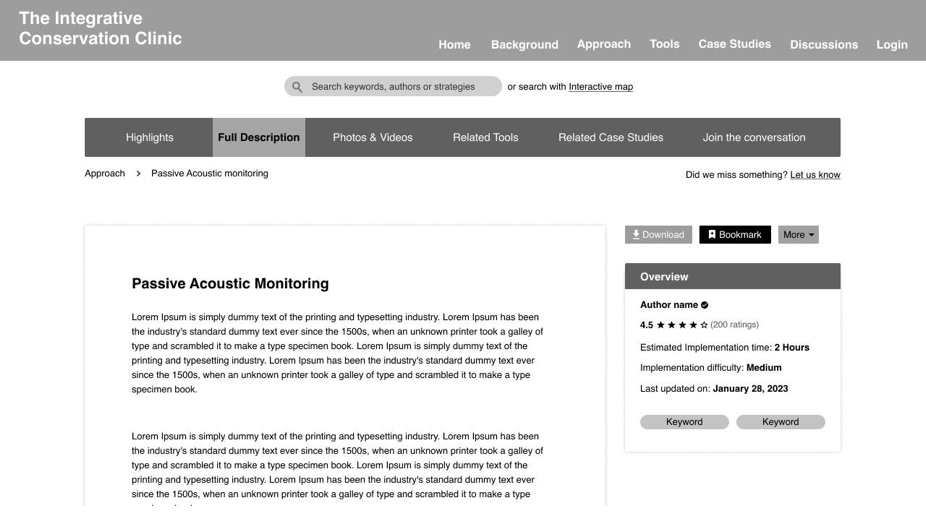Click the Download button
The height and width of the screenshot is (524, 926).
(x=658, y=235)
